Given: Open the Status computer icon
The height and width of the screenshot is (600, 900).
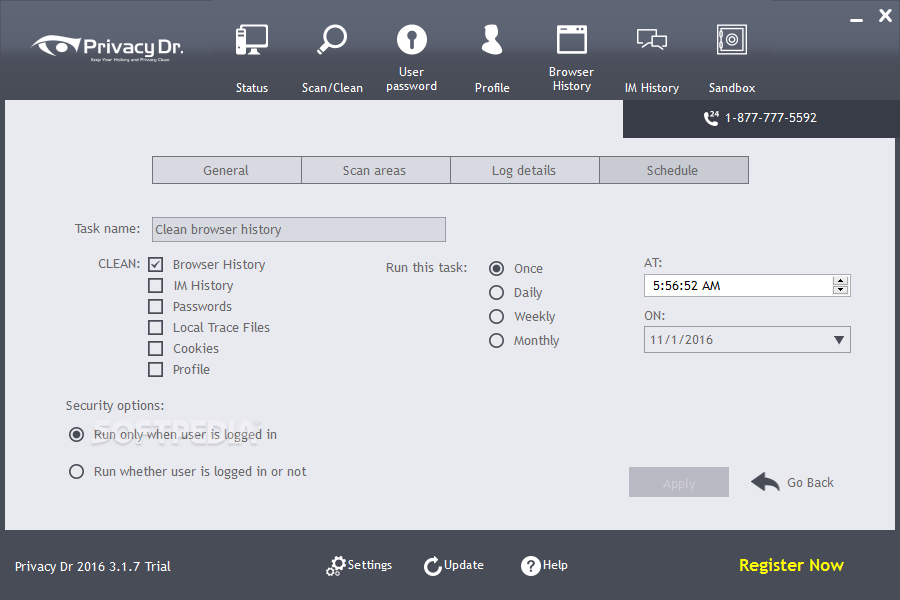Looking at the screenshot, I should point(251,40).
